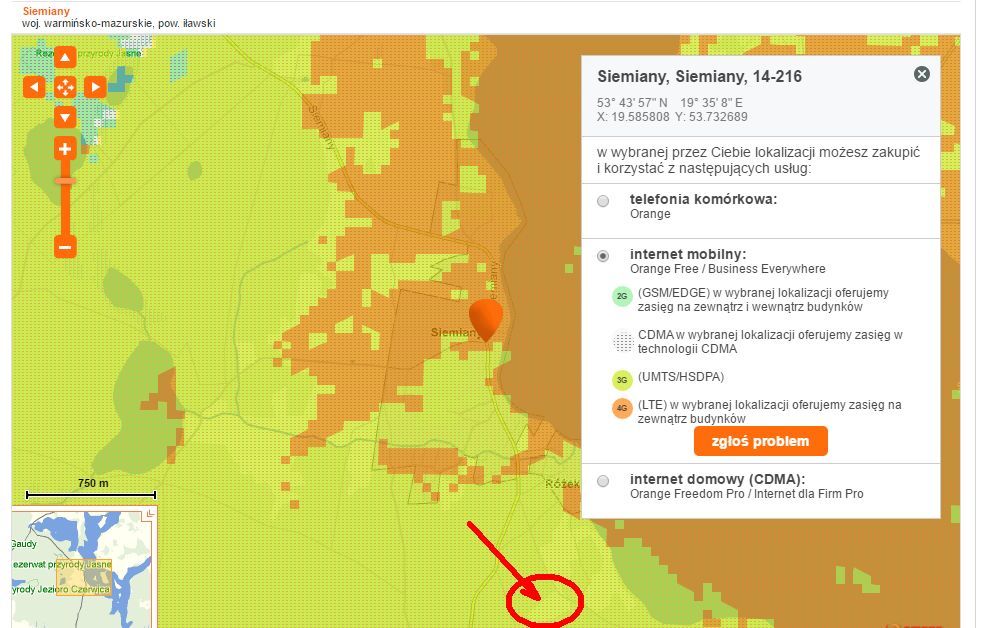Select the internet mobilny radio option

(603, 256)
